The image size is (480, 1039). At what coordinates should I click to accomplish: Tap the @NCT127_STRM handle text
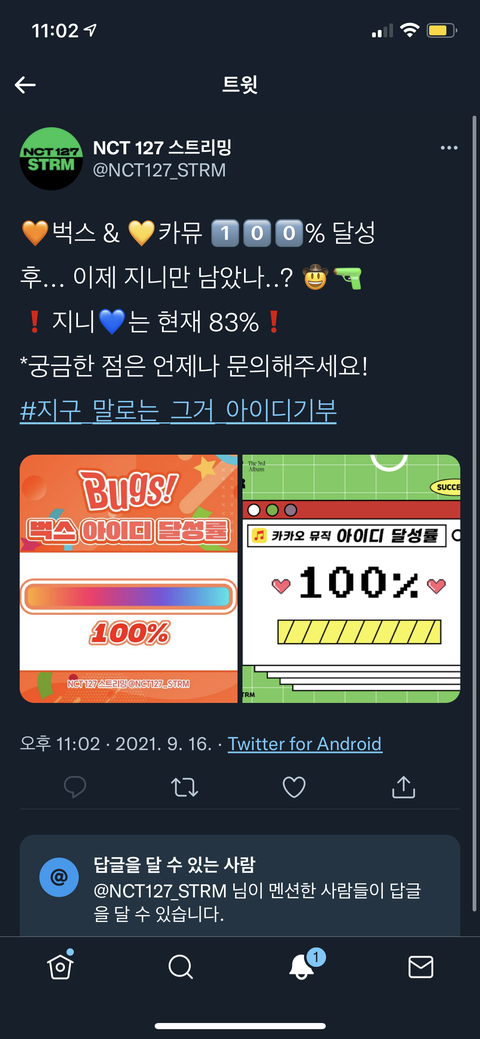click(159, 170)
